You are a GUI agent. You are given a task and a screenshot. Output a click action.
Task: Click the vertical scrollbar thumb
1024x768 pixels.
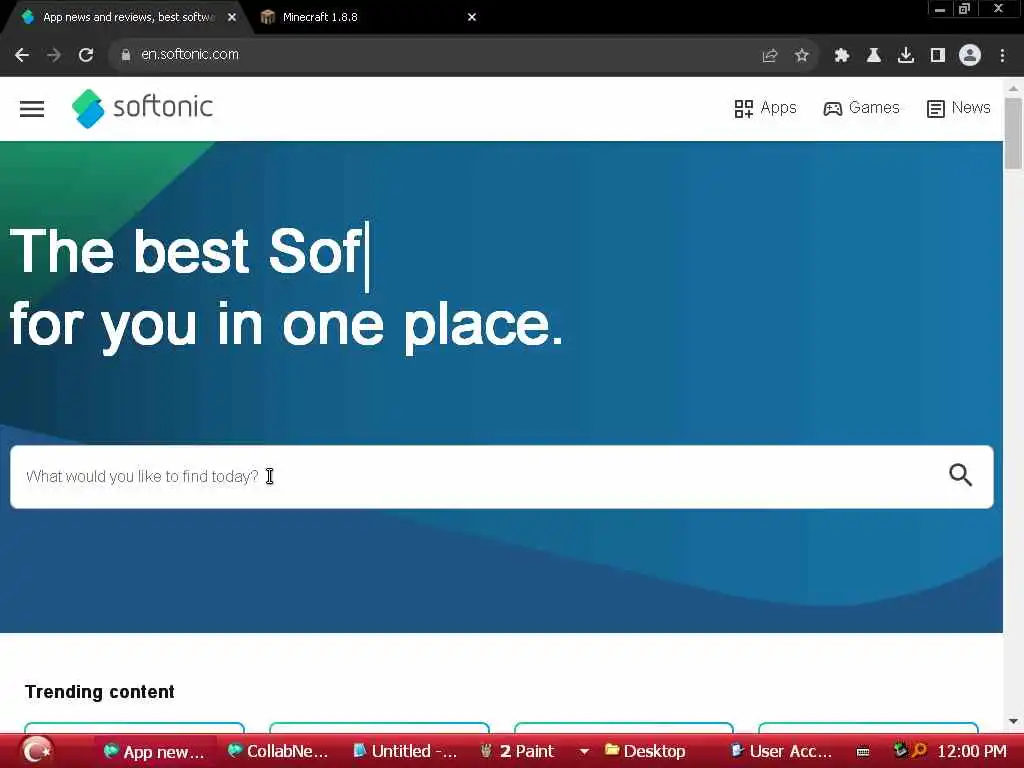1014,134
